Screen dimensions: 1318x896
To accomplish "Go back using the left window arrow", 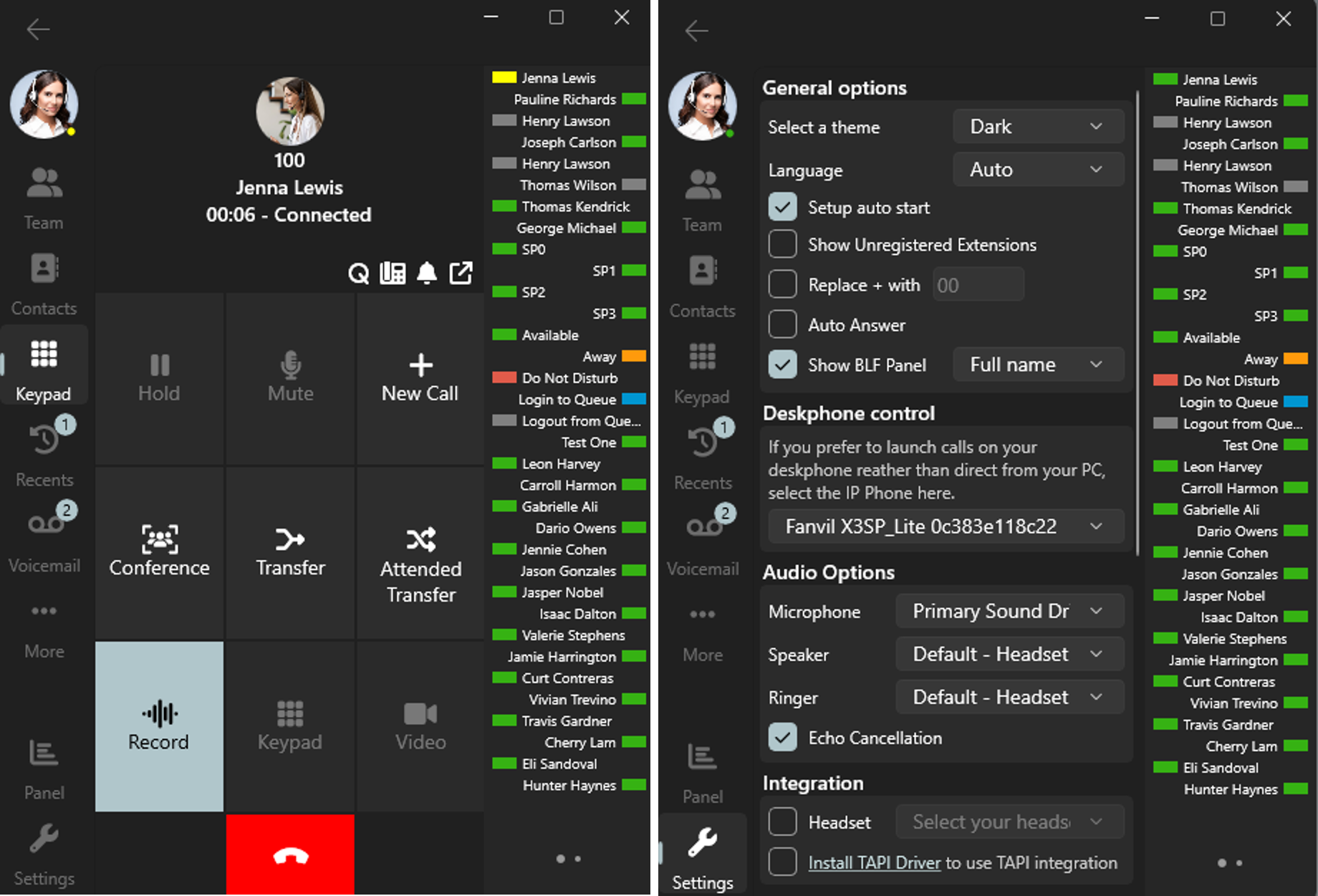I will [x=38, y=29].
